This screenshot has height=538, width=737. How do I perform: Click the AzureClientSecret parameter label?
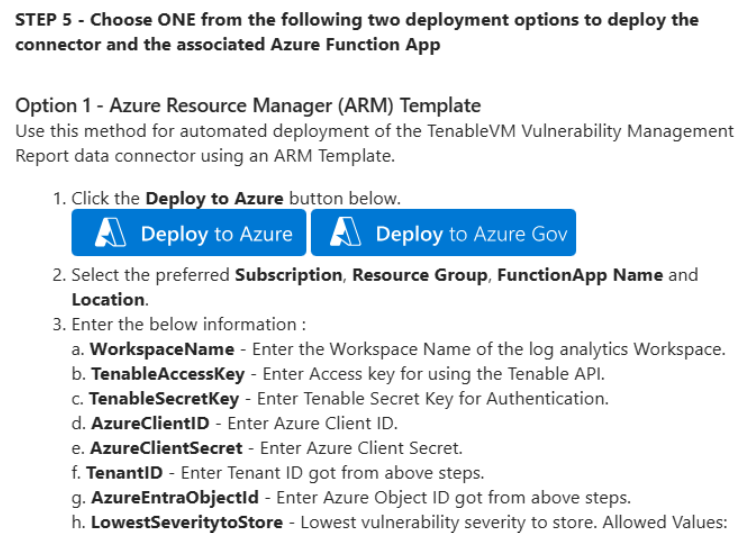click(x=165, y=447)
